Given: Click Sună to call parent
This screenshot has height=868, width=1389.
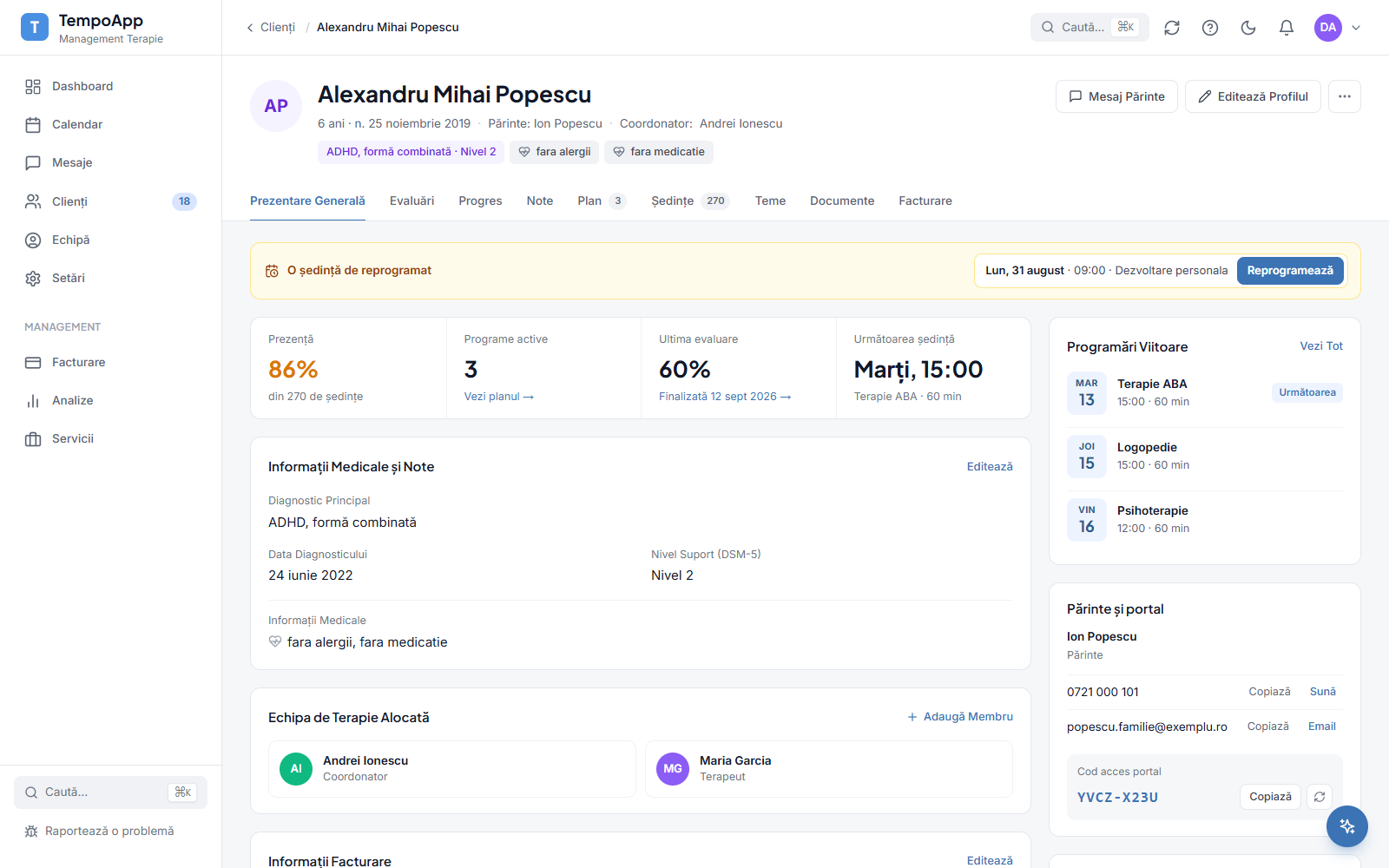Looking at the screenshot, I should point(1323,692).
